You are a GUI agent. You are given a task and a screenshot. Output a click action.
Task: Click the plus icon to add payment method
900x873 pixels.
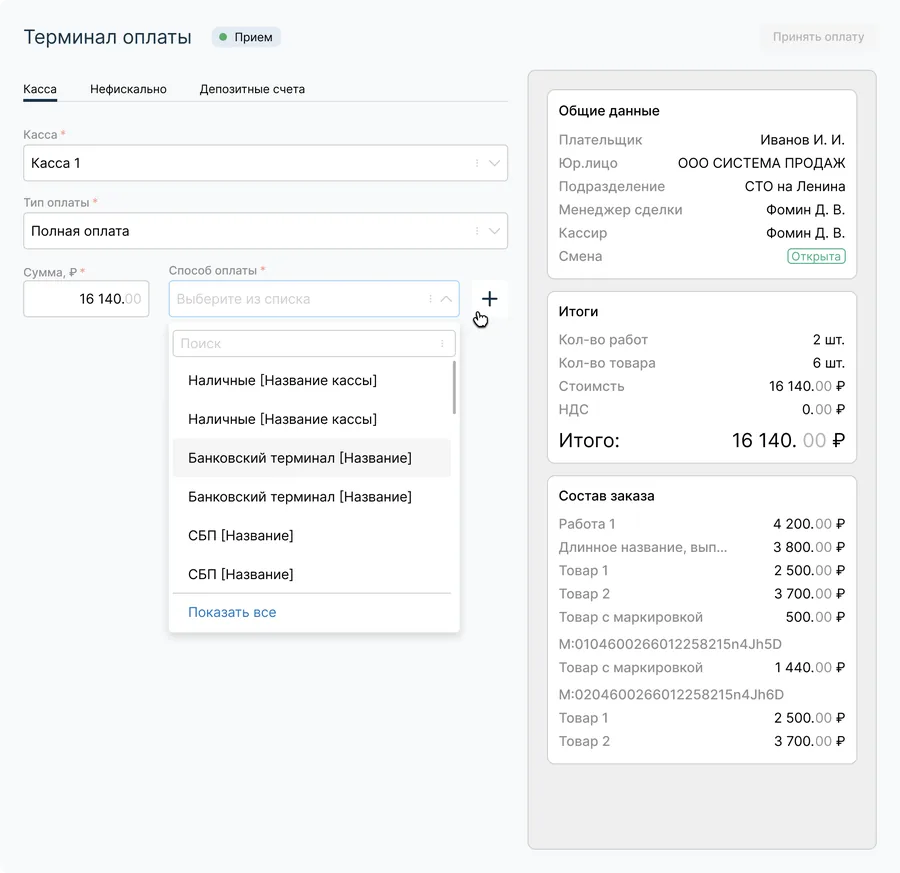click(489, 298)
